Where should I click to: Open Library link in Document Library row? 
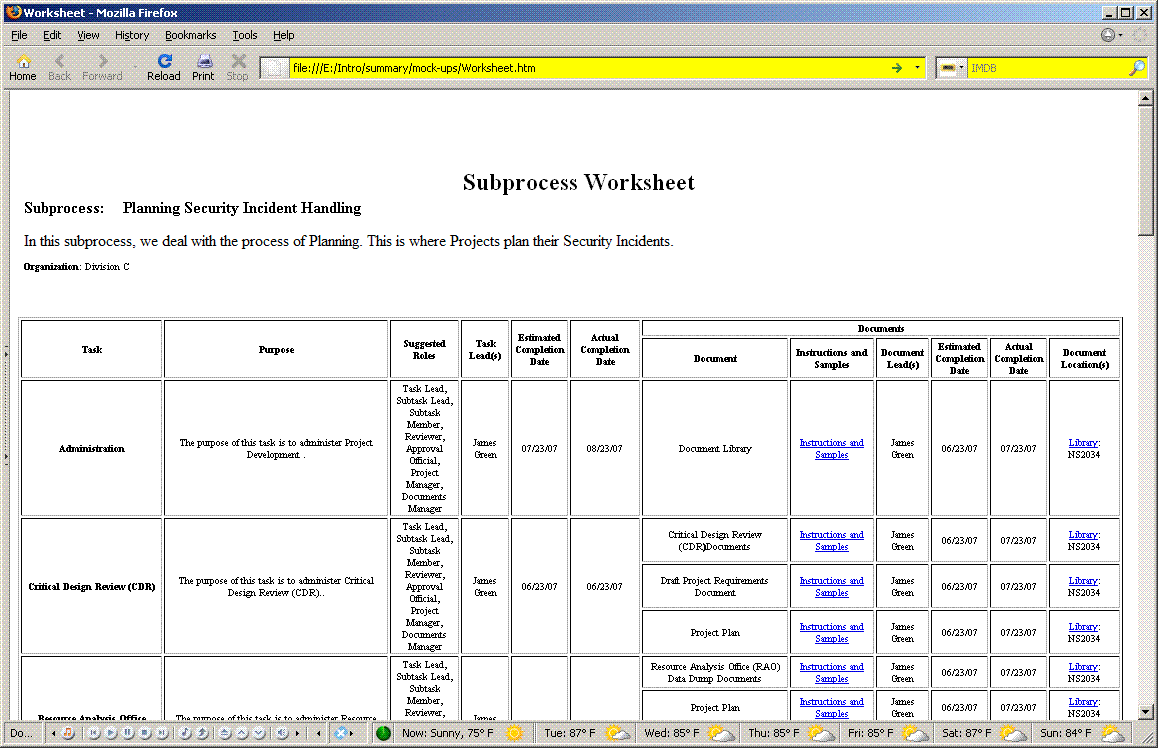[x=1084, y=443]
